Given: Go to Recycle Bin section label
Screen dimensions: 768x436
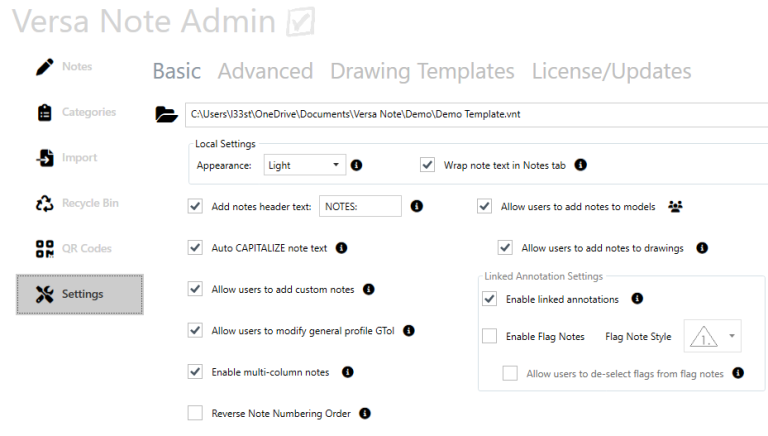Looking at the screenshot, I should tap(90, 203).
